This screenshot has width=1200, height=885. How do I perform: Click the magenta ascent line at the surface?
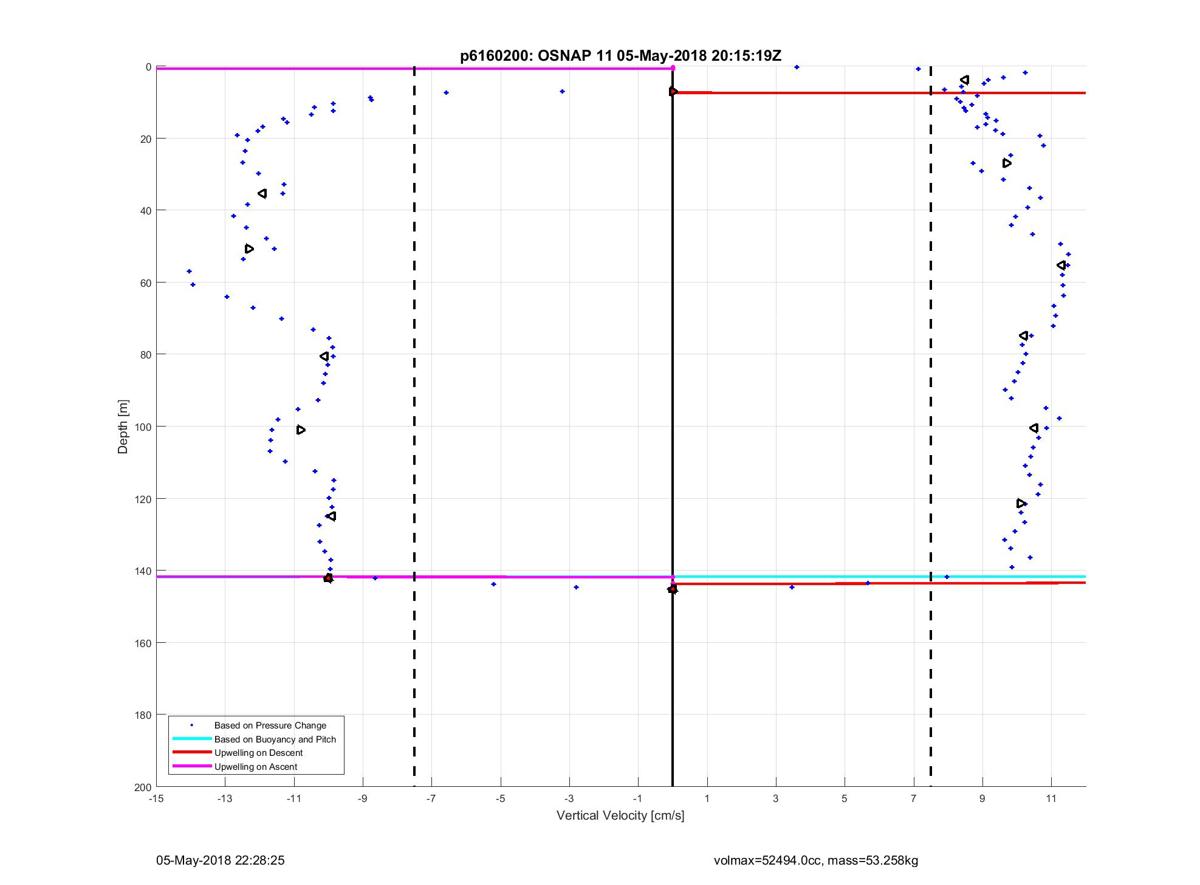tap(415, 68)
